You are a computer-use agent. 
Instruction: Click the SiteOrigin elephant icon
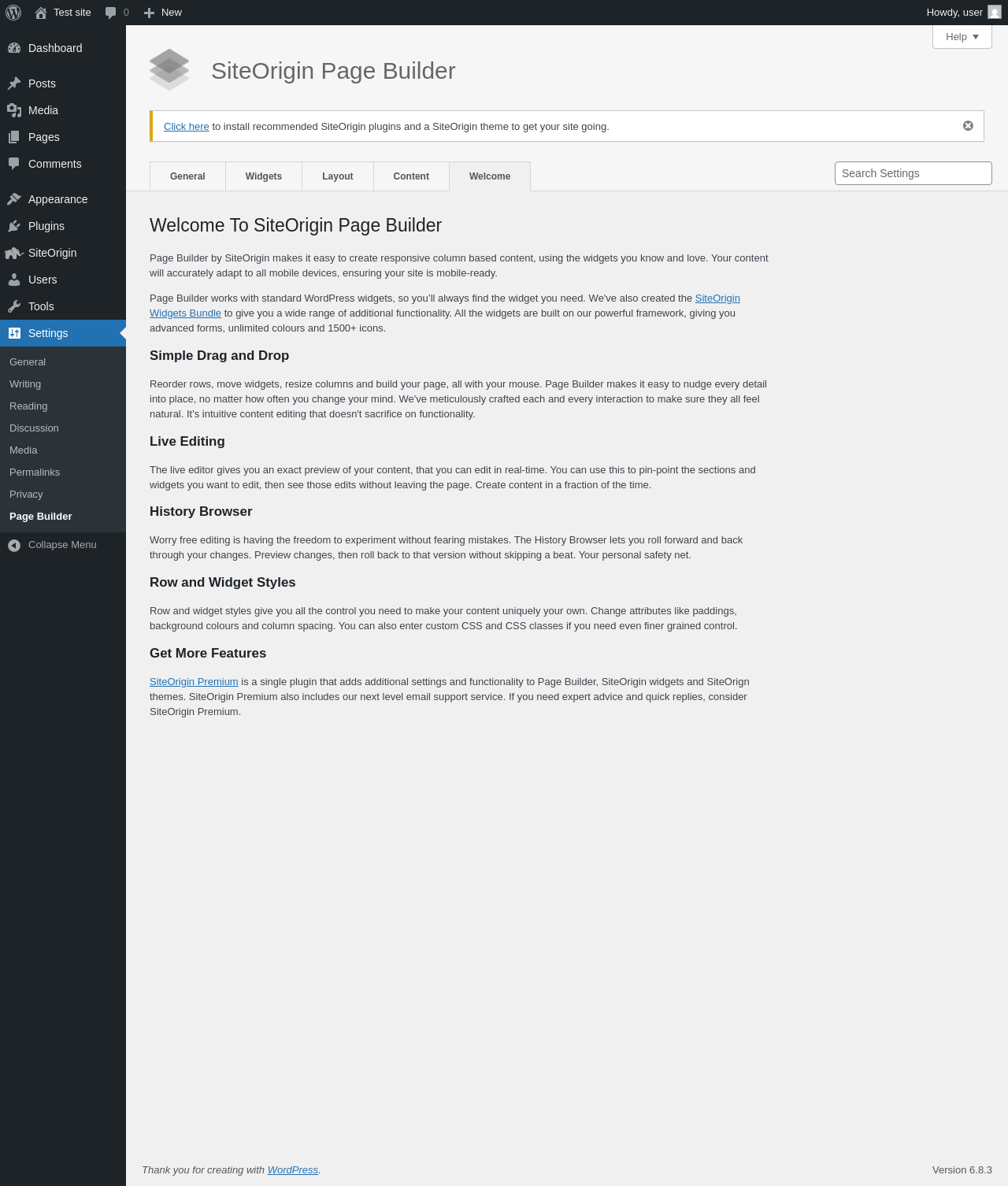click(x=14, y=253)
